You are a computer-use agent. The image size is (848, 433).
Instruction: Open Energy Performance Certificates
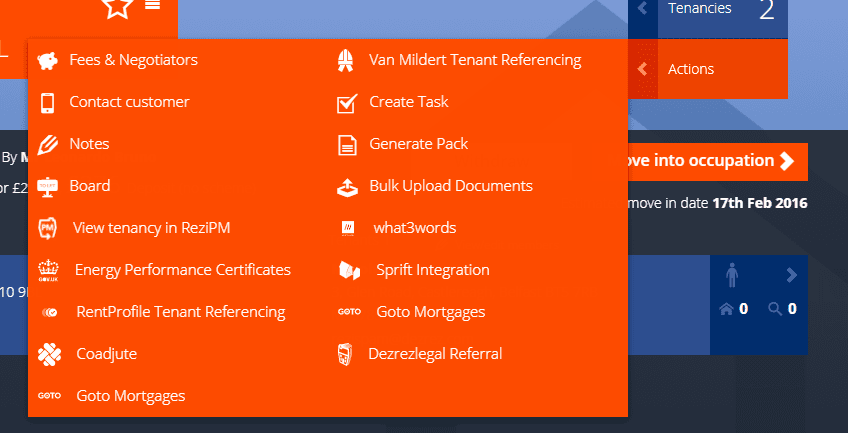[183, 270]
